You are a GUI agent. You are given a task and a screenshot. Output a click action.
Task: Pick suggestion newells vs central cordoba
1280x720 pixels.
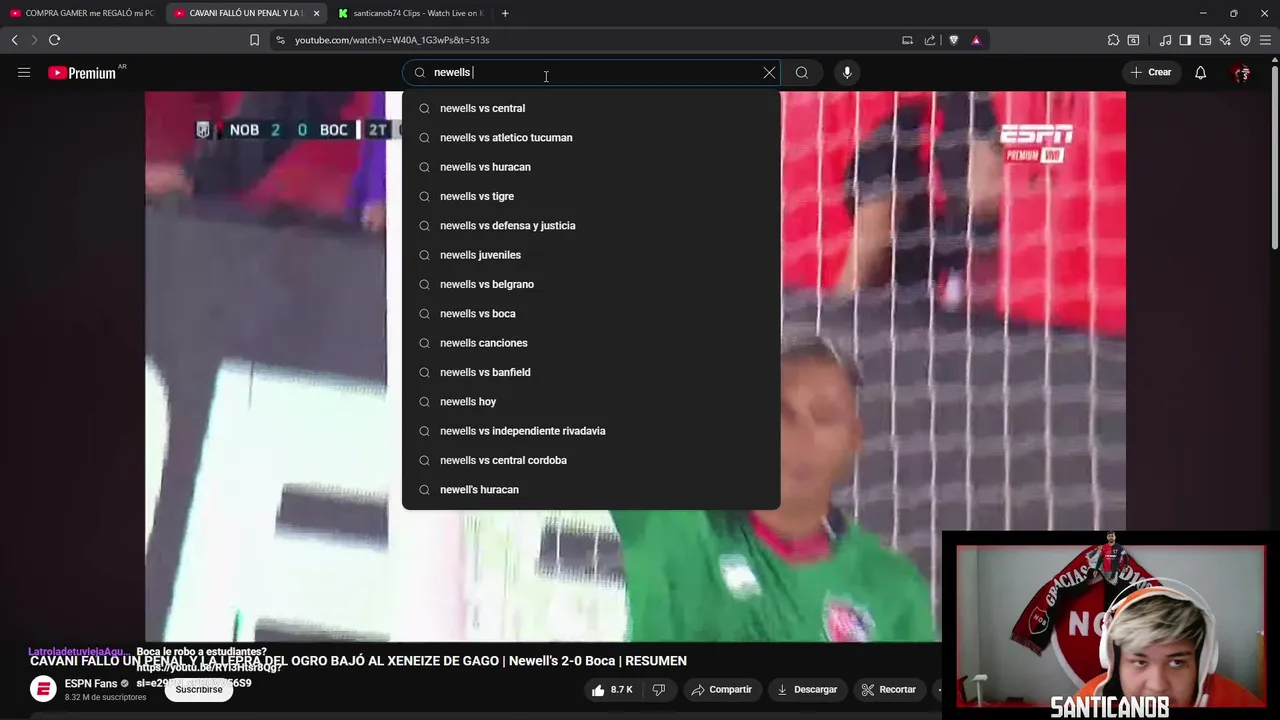tap(591, 460)
